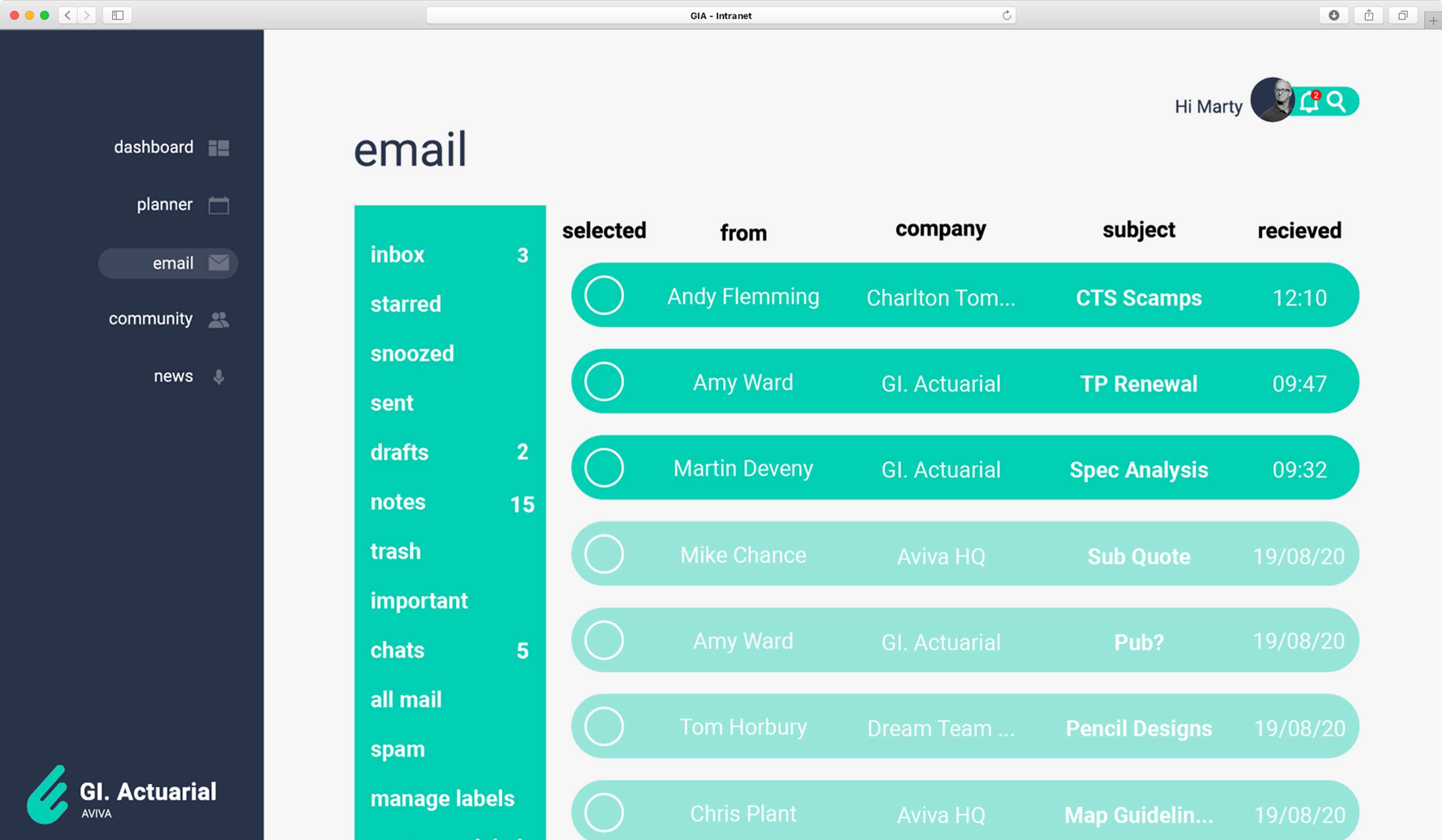Open TP Renewal email subject
This screenshot has height=840, width=1442.
tap(1139, 383)
